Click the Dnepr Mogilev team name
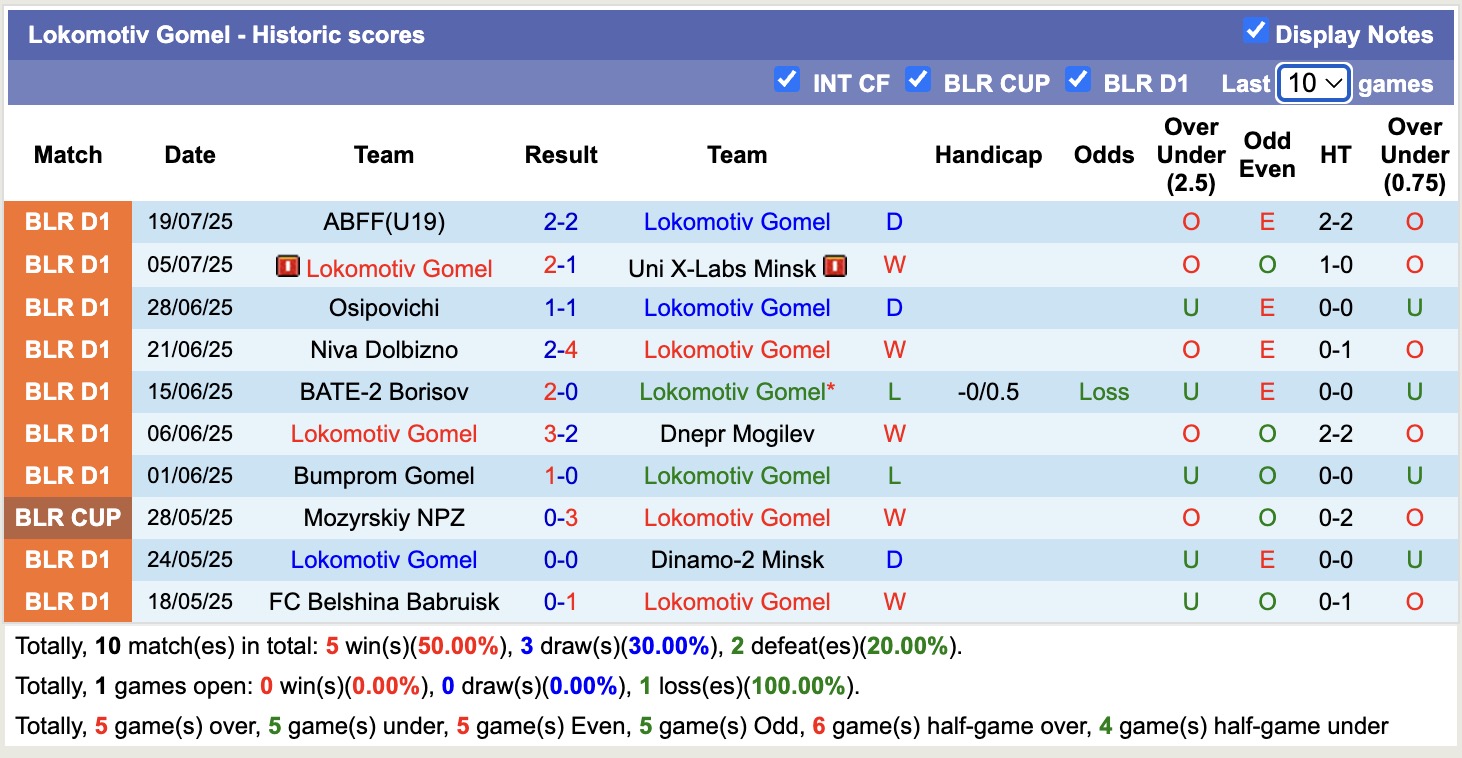Viewport: 1462px width, 758px height. pyautogui.click(x=737, y=433)
